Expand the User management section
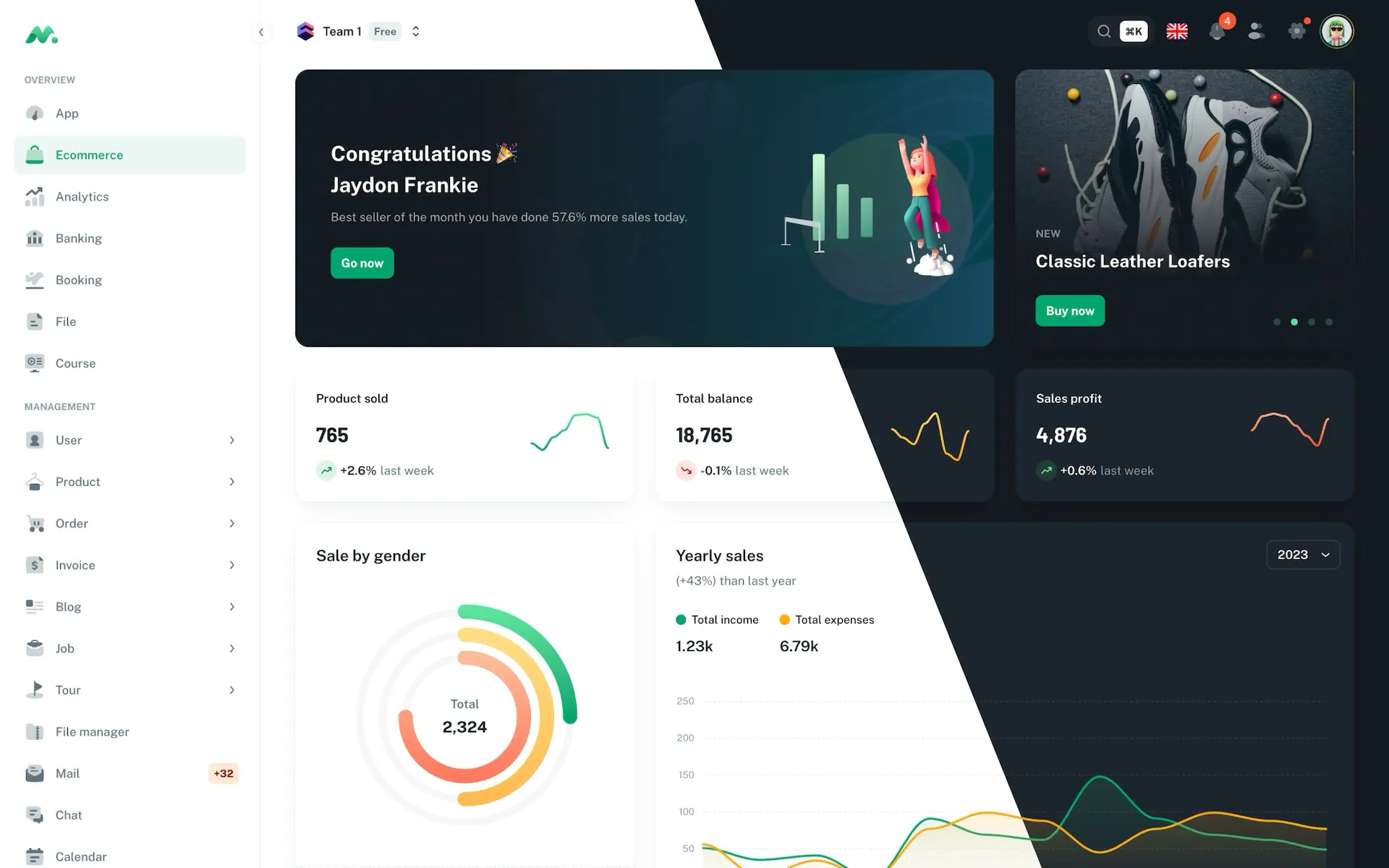 232,440
